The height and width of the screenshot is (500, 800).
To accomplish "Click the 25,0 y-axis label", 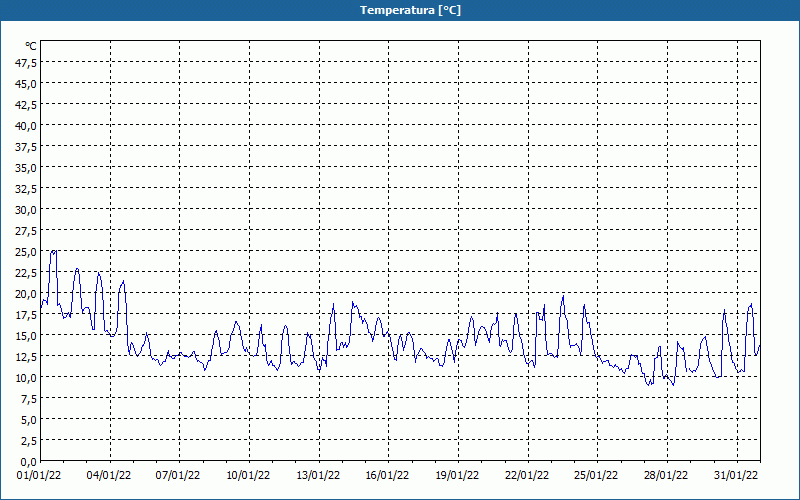I will (x=27, y=252).
